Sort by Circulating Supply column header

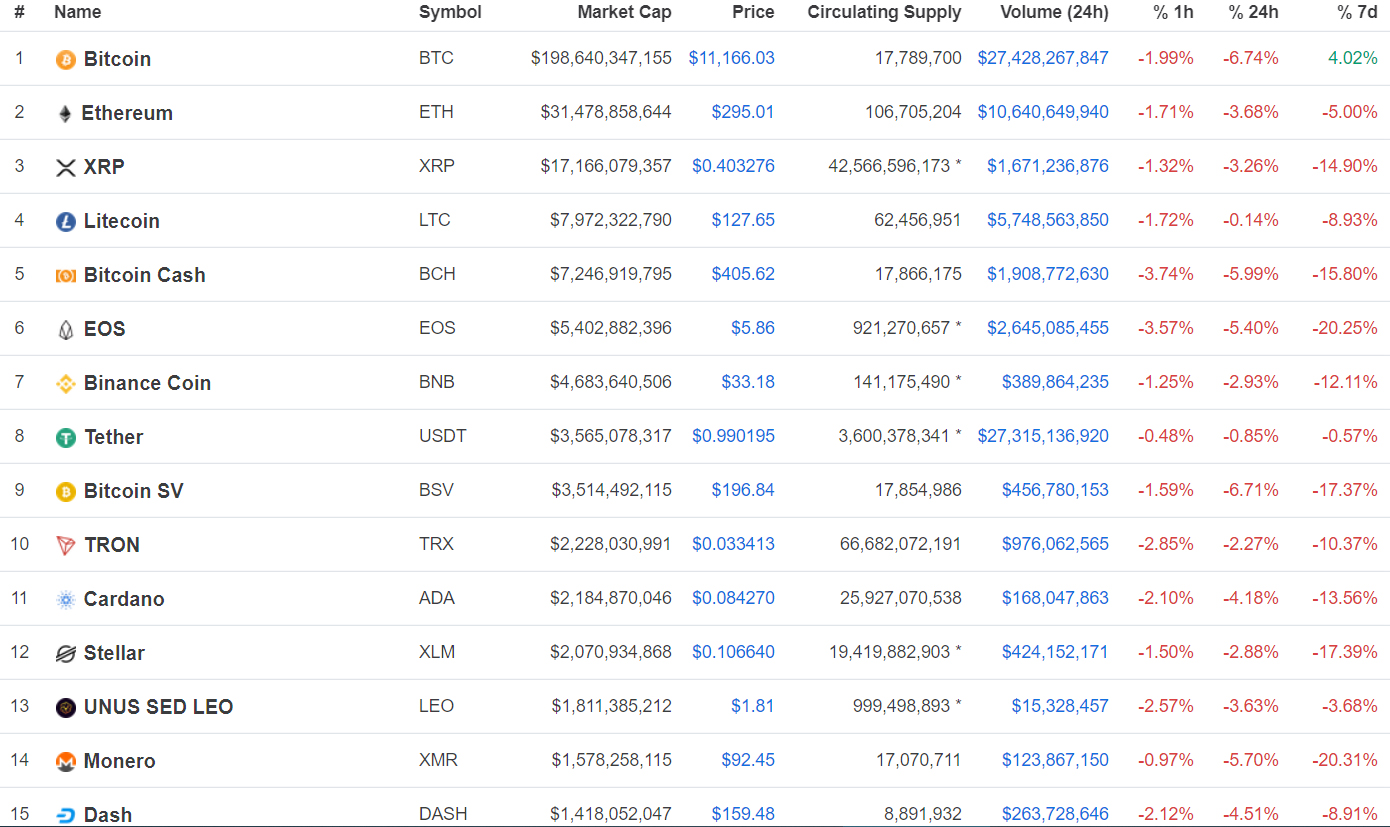tap(884, 13)
